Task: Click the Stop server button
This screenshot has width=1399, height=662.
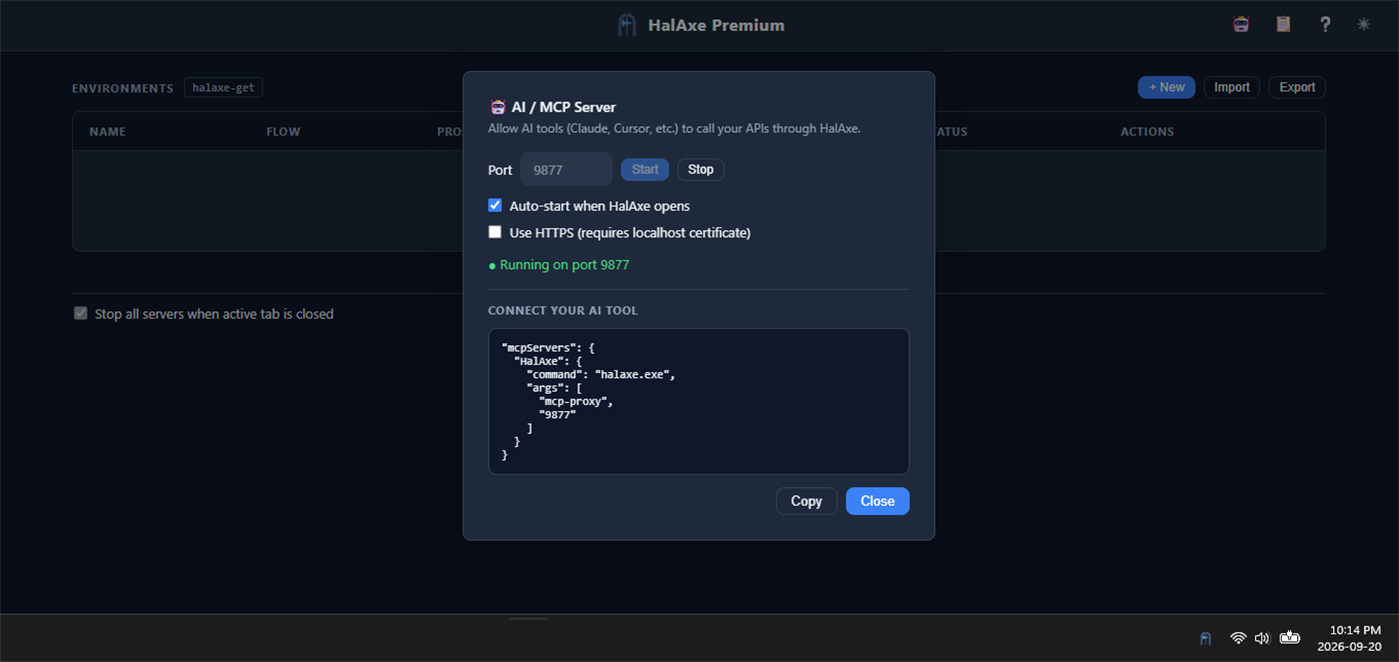Action: (701, 170)
